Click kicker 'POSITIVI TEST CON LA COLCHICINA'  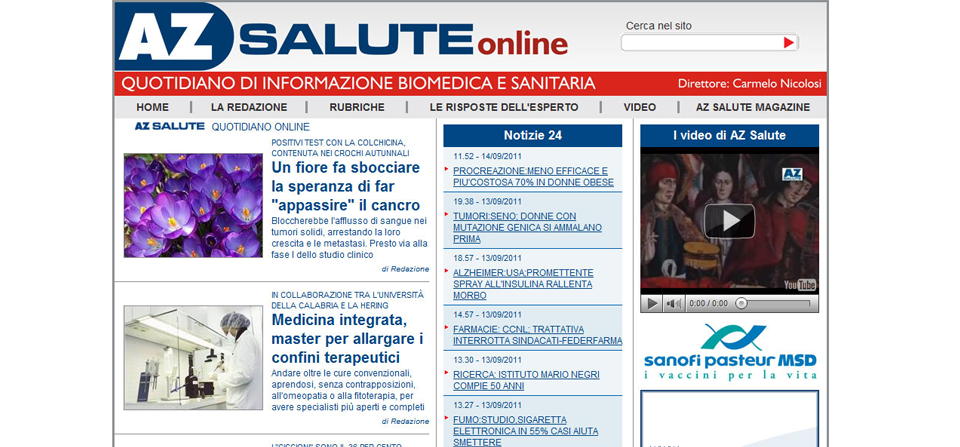[x=340, y=148]
